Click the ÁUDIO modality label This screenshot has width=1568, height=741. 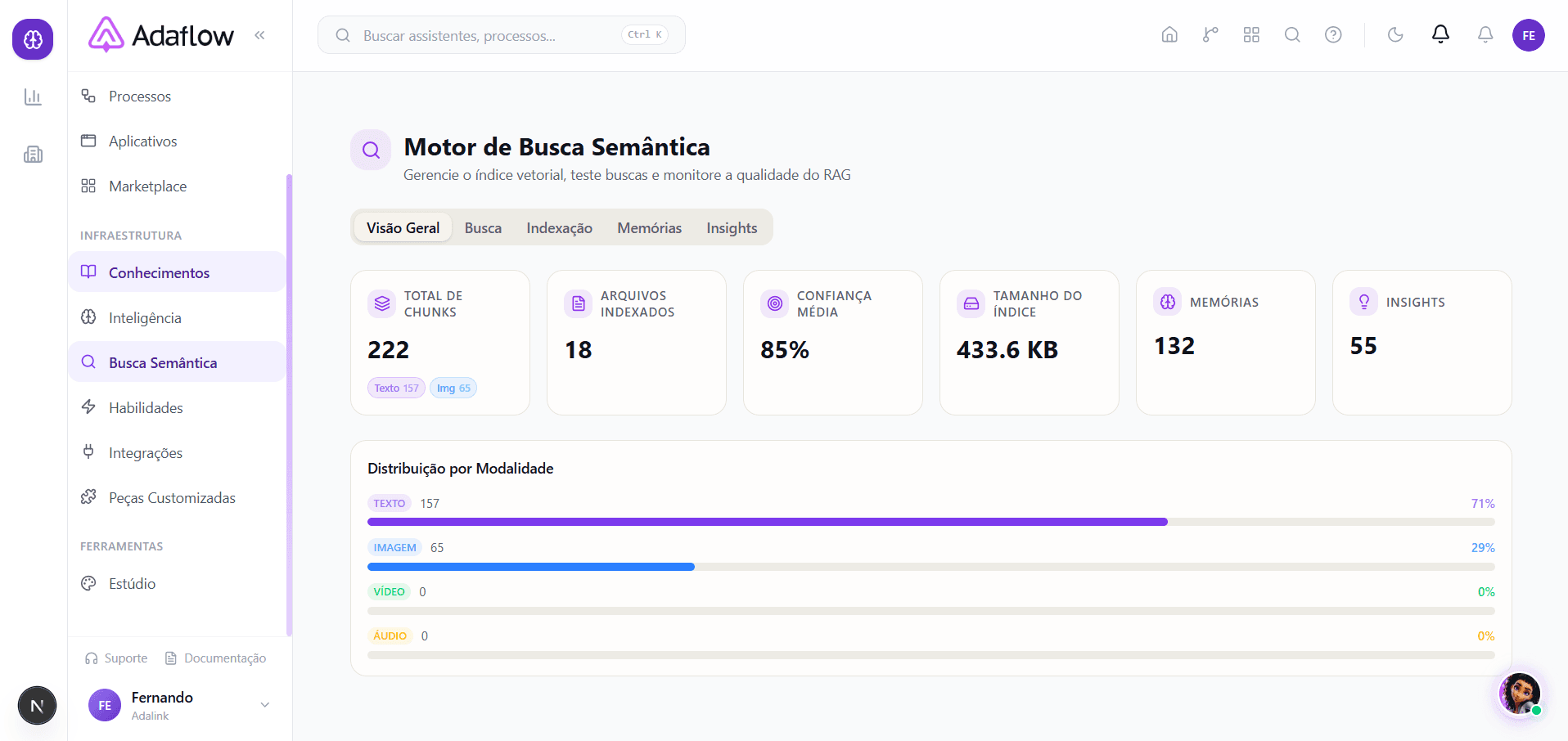(390, 635)
